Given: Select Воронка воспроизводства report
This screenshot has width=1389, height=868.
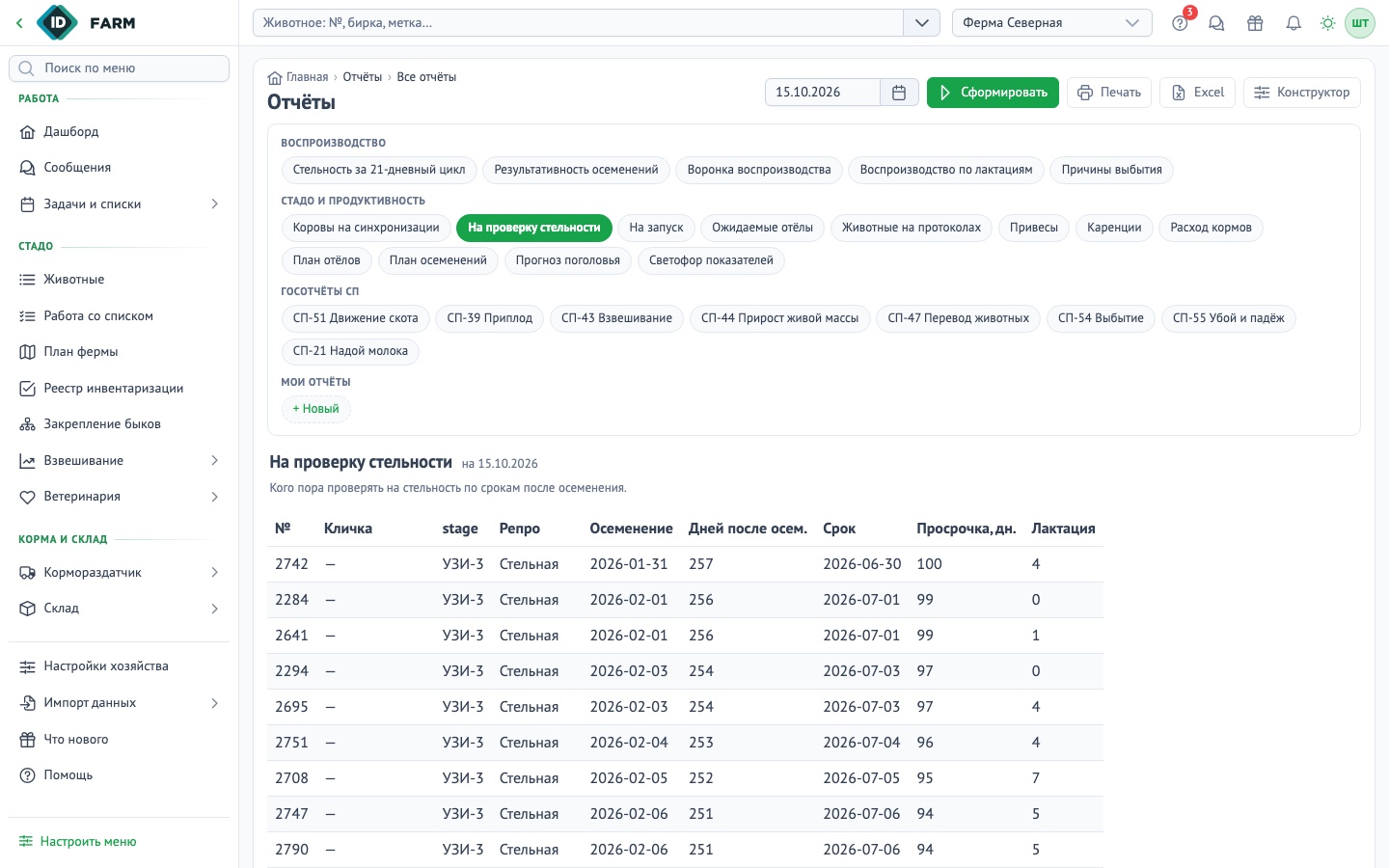Looking at the screenshot, I should pyautogui.click(x=759, y=170).
